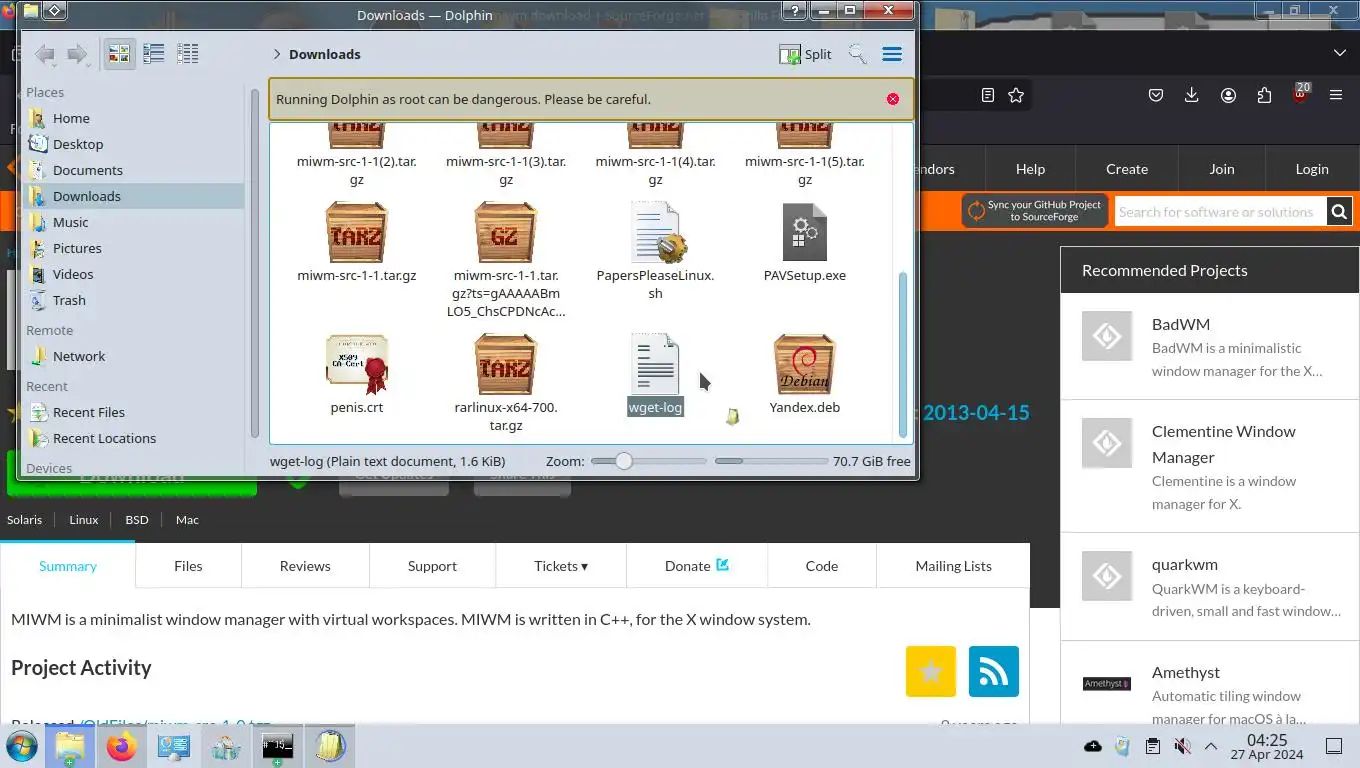Screen dimensions: 1360x768
Task: Expand breadcrumb arrow before Downloads
Action: (x=276, y=54)
